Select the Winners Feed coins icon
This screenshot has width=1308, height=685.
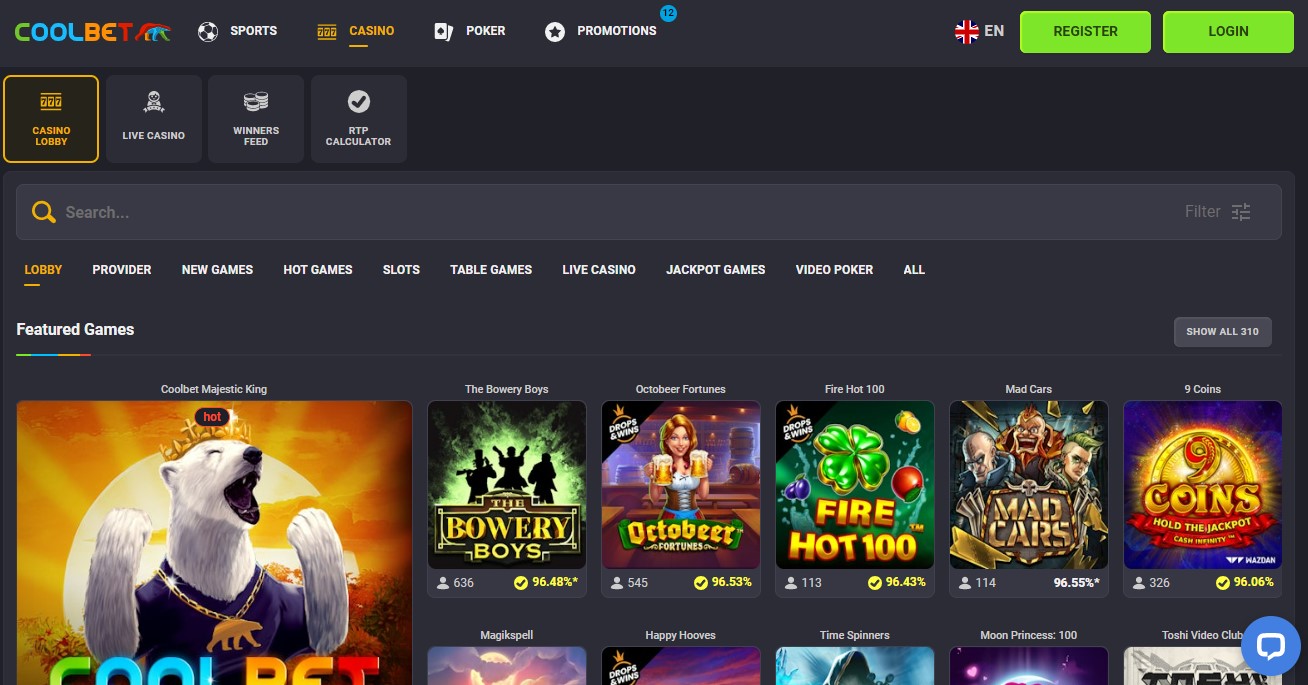(256, 101)
